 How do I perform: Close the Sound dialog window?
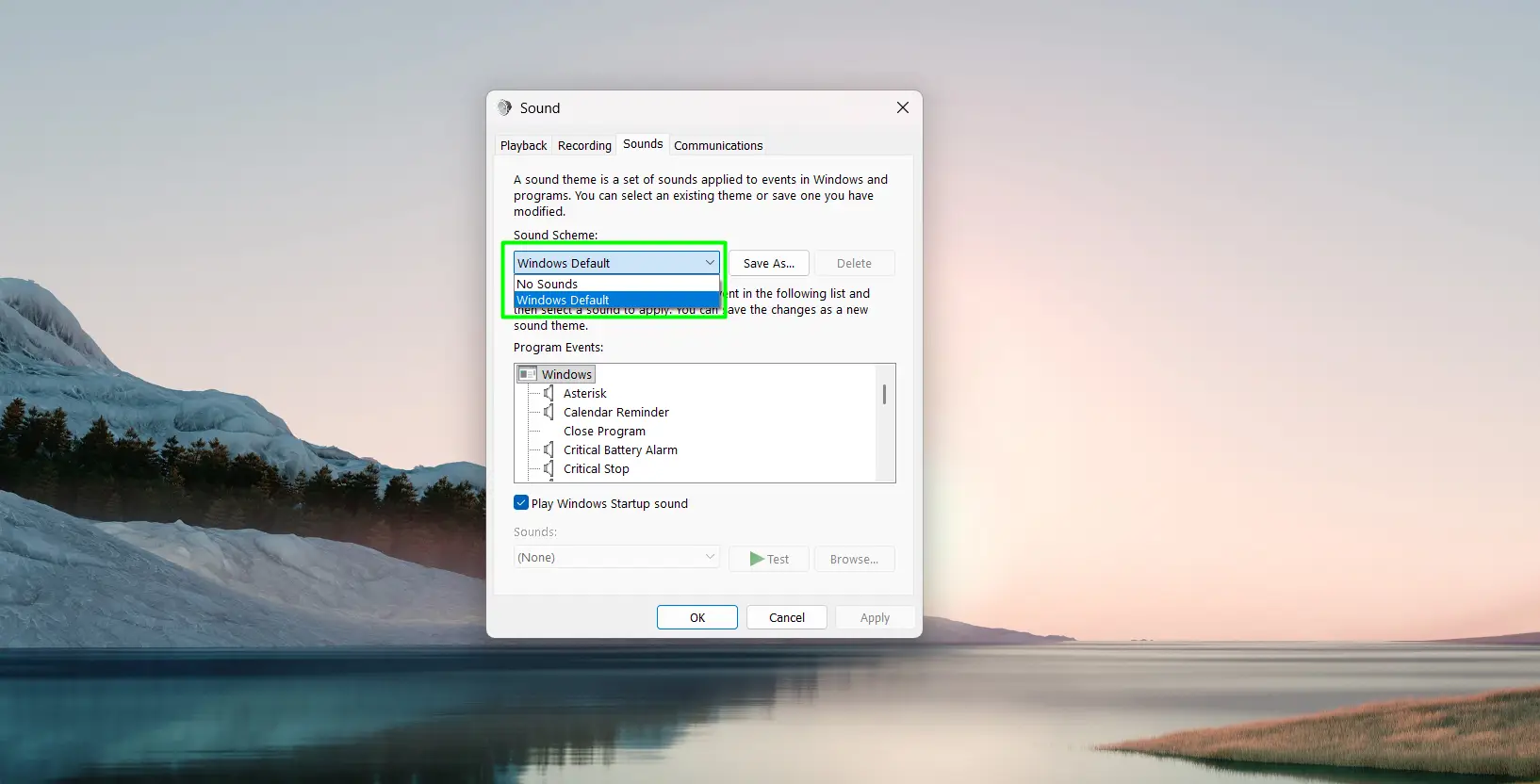coord(902,107)
